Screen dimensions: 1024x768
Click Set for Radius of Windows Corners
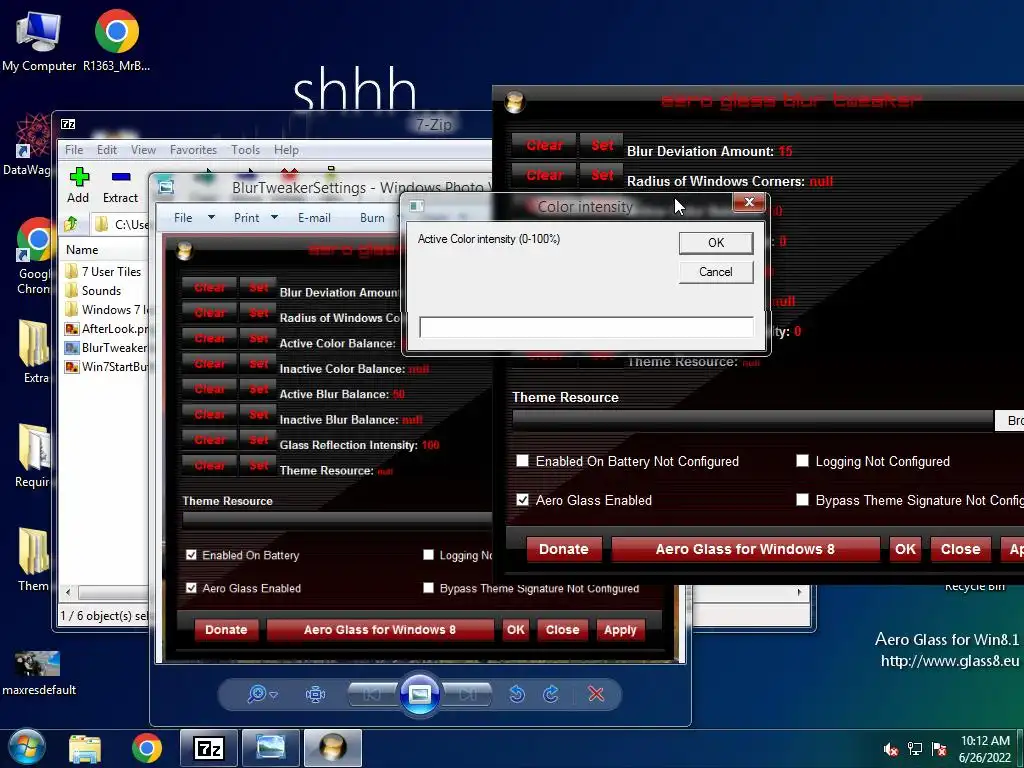tap(602, 175)
